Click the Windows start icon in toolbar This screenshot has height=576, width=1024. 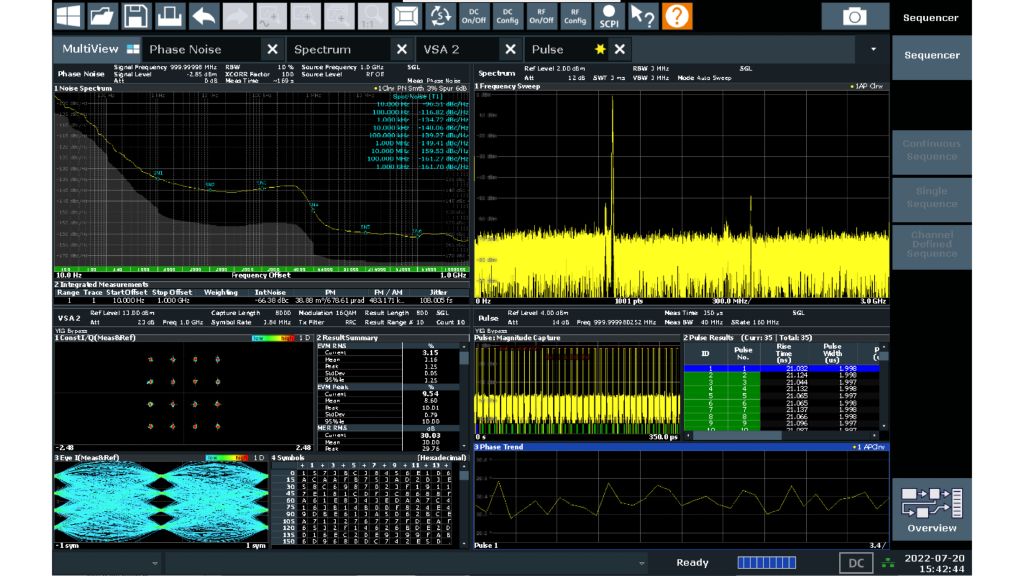68,16
